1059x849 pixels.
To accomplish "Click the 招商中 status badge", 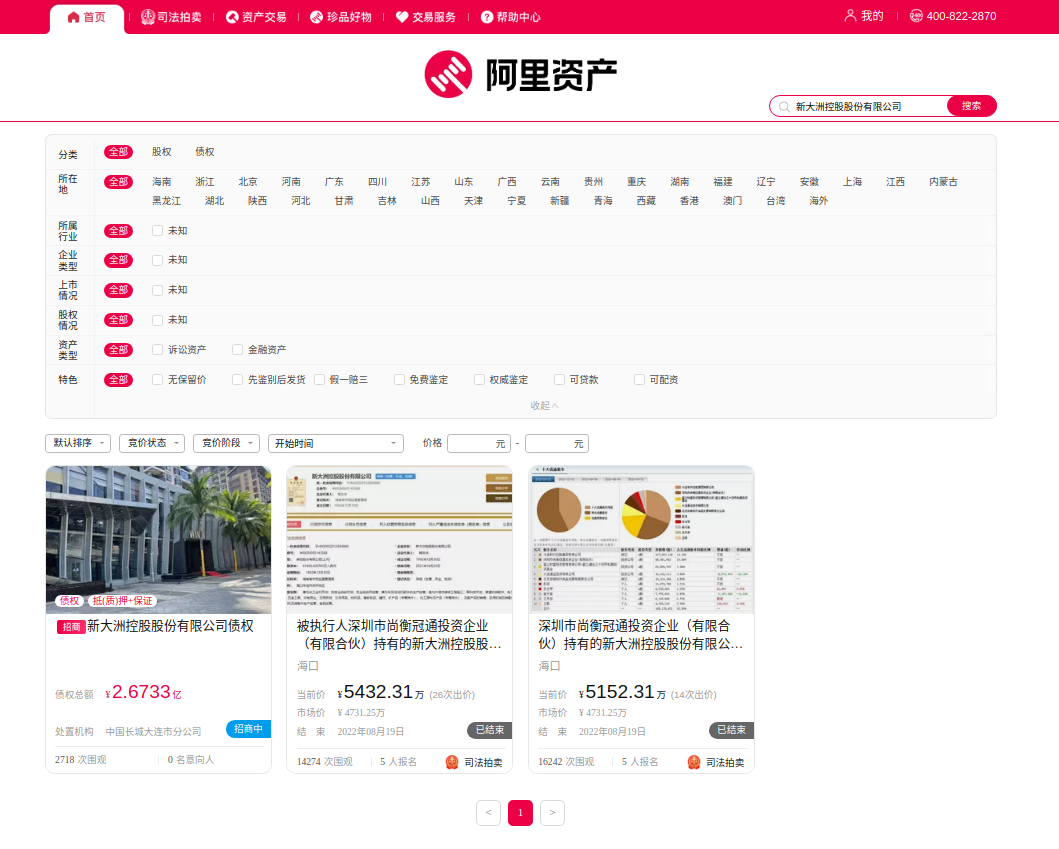I will click(249, 729).
